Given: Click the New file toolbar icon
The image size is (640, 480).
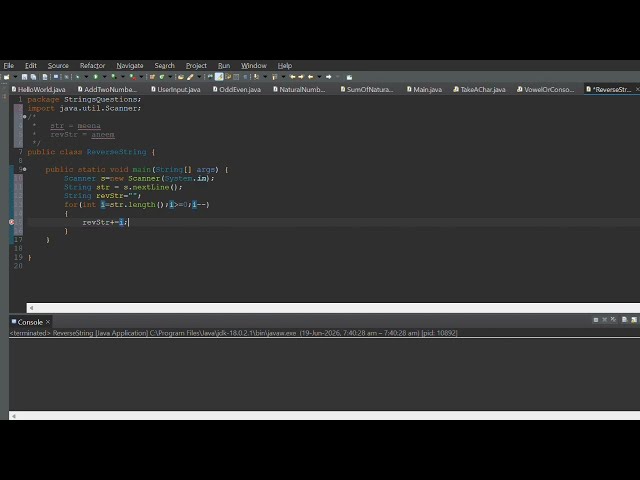Looking at the screenshot, I should click(x=7, y=77).
